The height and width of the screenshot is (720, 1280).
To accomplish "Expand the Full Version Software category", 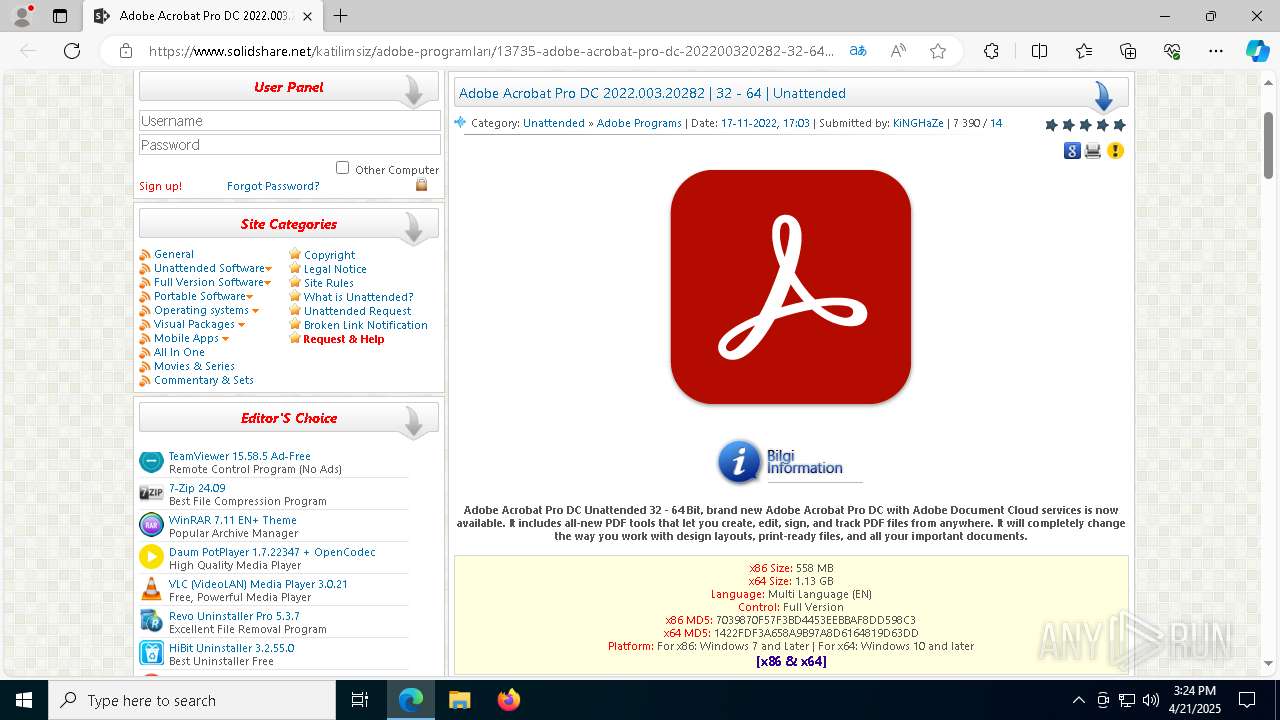I will coord(268,283).
